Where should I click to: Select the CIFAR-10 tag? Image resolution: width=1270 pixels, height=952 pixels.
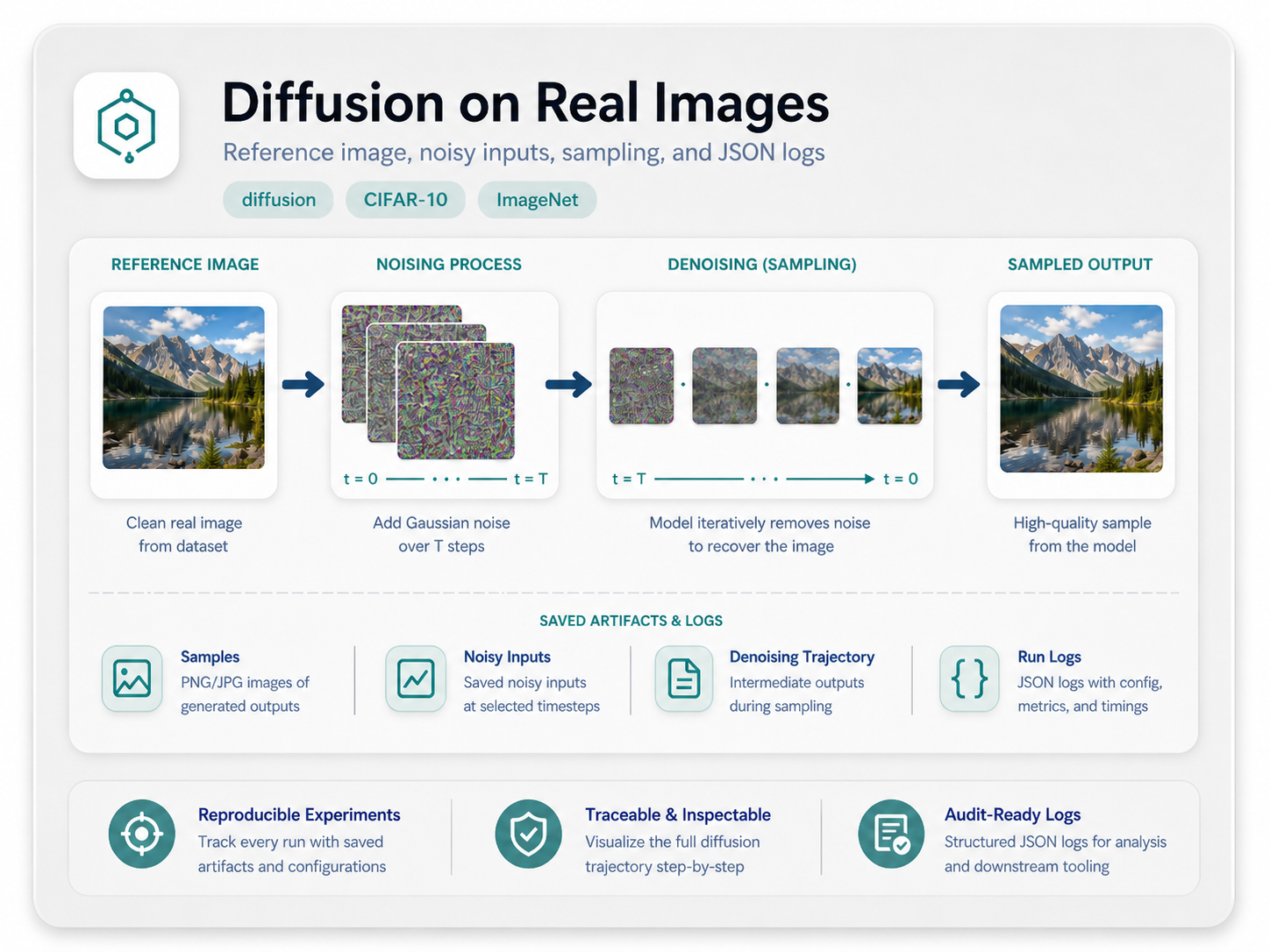[405, 200]
